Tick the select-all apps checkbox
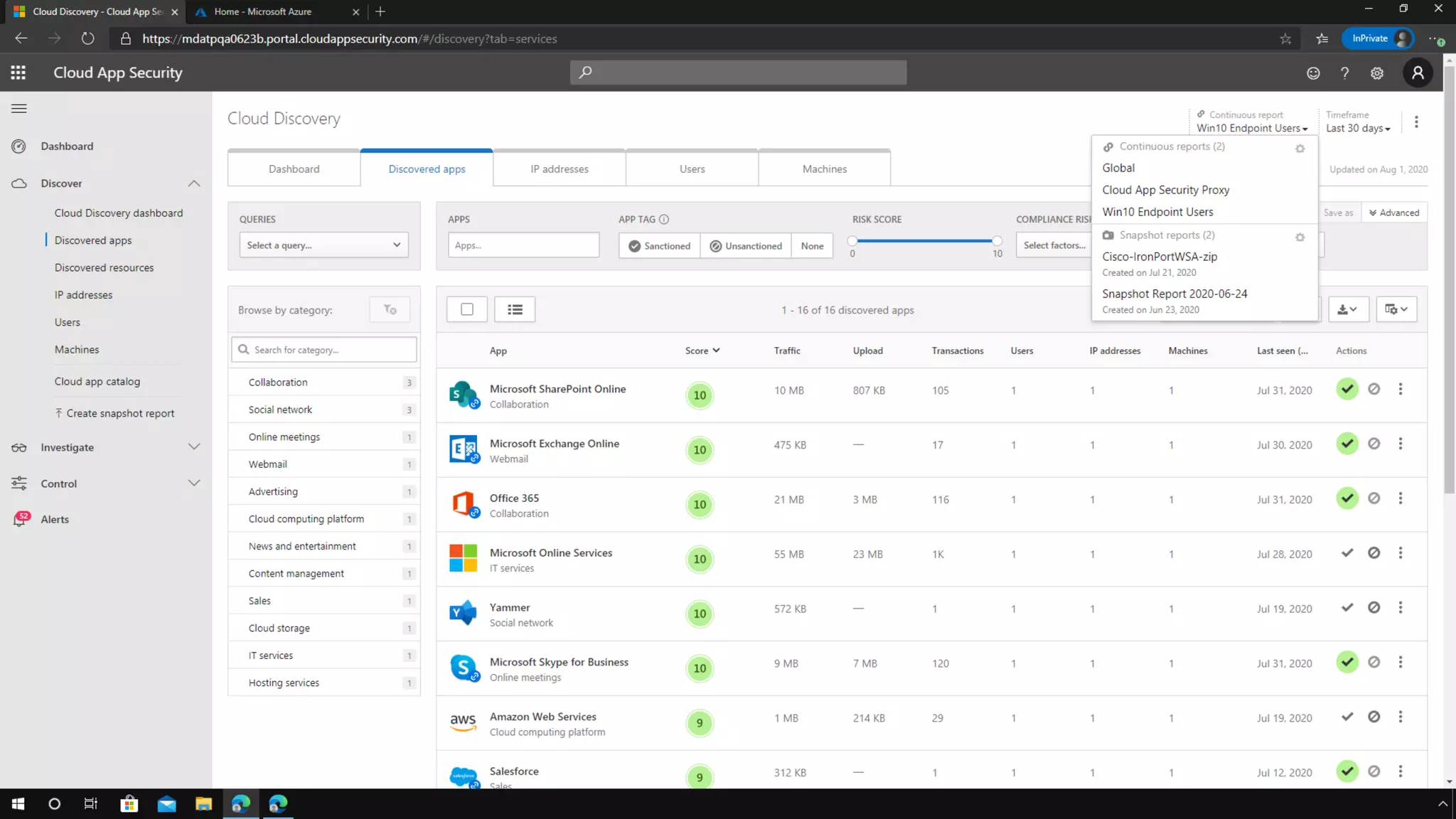This screenshot has width=1456, height=819. tap(467, 309)
